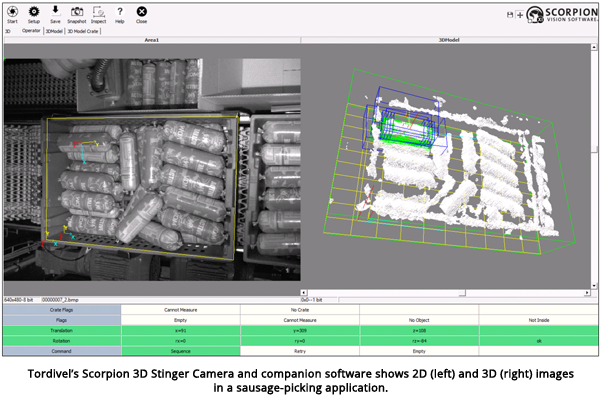Click the plus icon beside Scorpion logo
Viewport: 600px width, 400px height.
pyautogui.click(x=520, y=15)
